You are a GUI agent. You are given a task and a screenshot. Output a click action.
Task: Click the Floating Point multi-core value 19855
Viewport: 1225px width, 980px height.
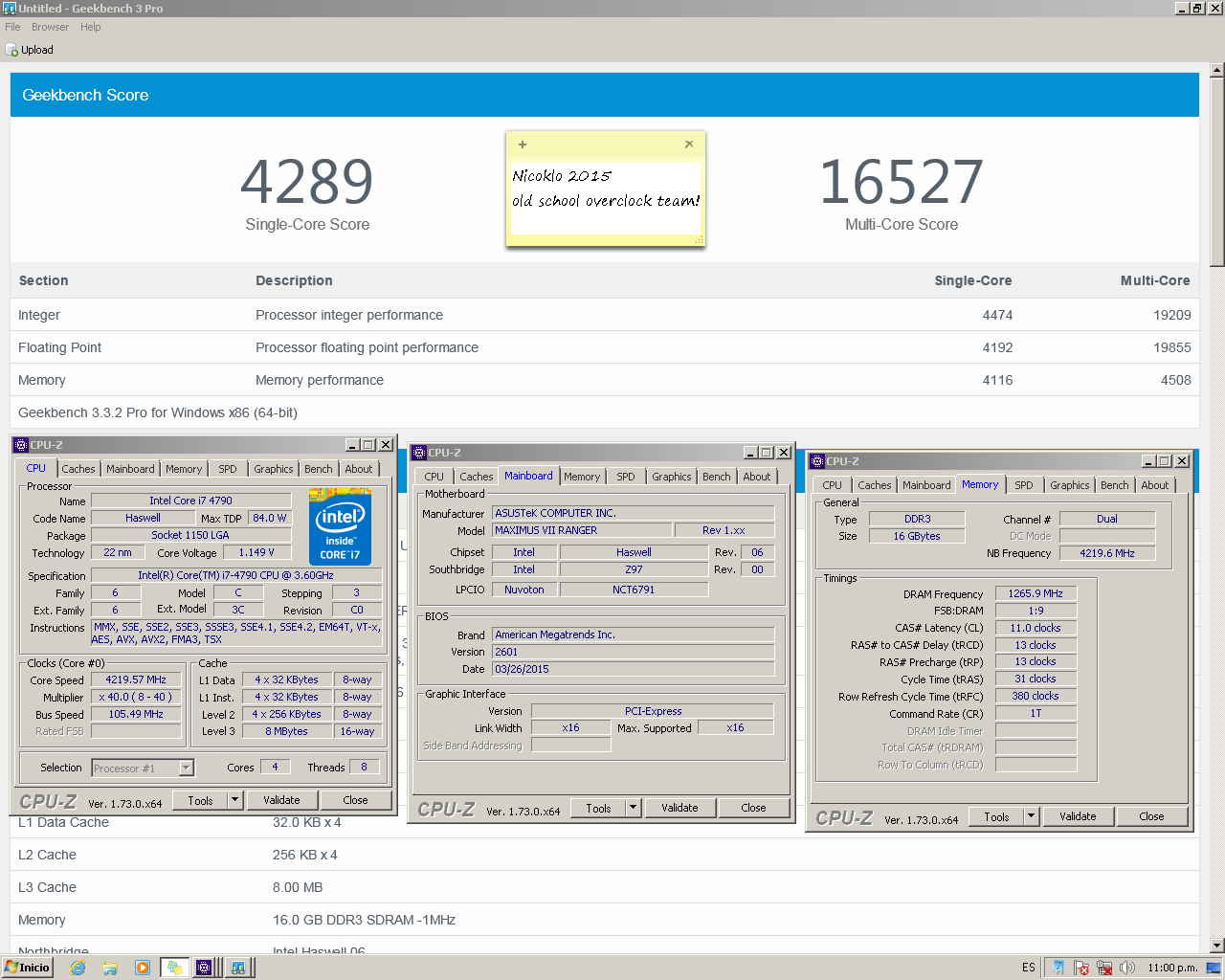click(x=1172, y=347)
